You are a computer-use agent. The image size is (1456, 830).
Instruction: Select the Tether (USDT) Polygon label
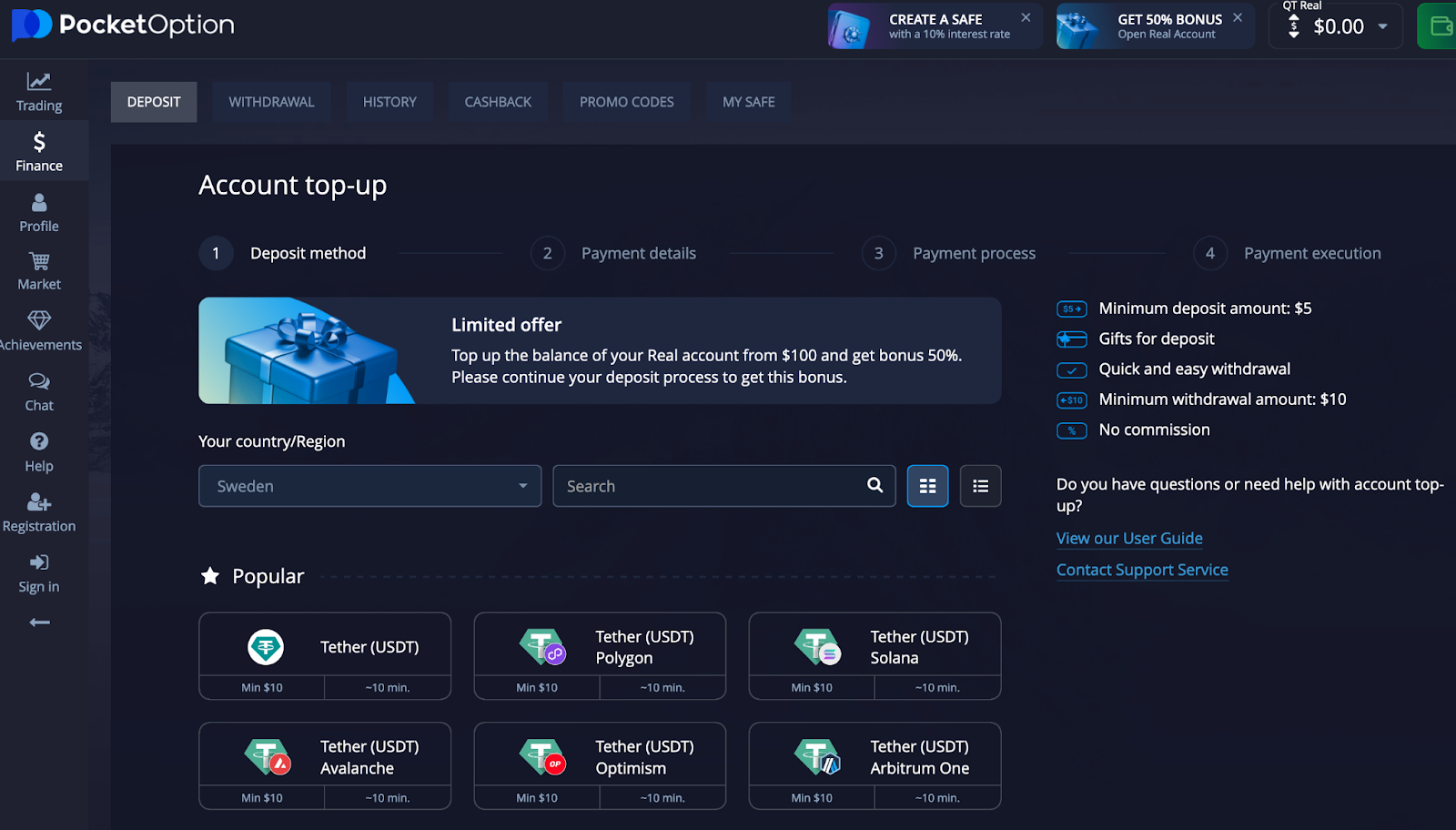pos(644,647)
